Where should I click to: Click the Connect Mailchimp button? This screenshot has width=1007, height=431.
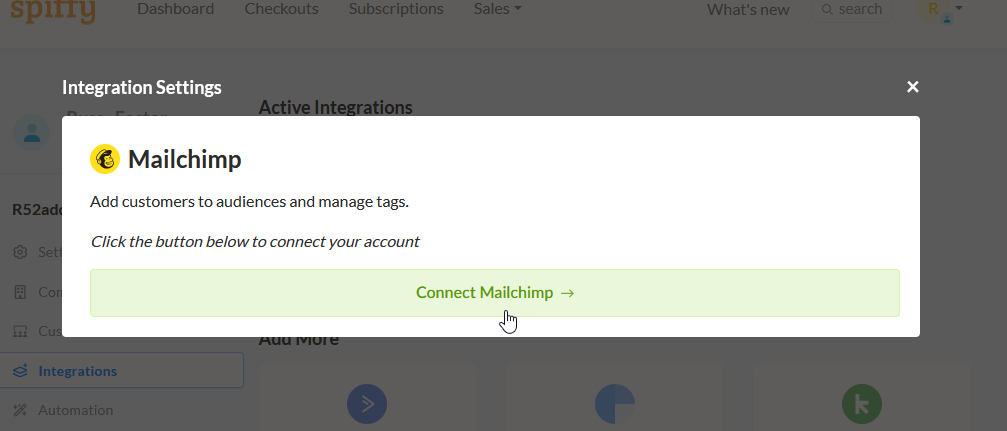(495, 293)
